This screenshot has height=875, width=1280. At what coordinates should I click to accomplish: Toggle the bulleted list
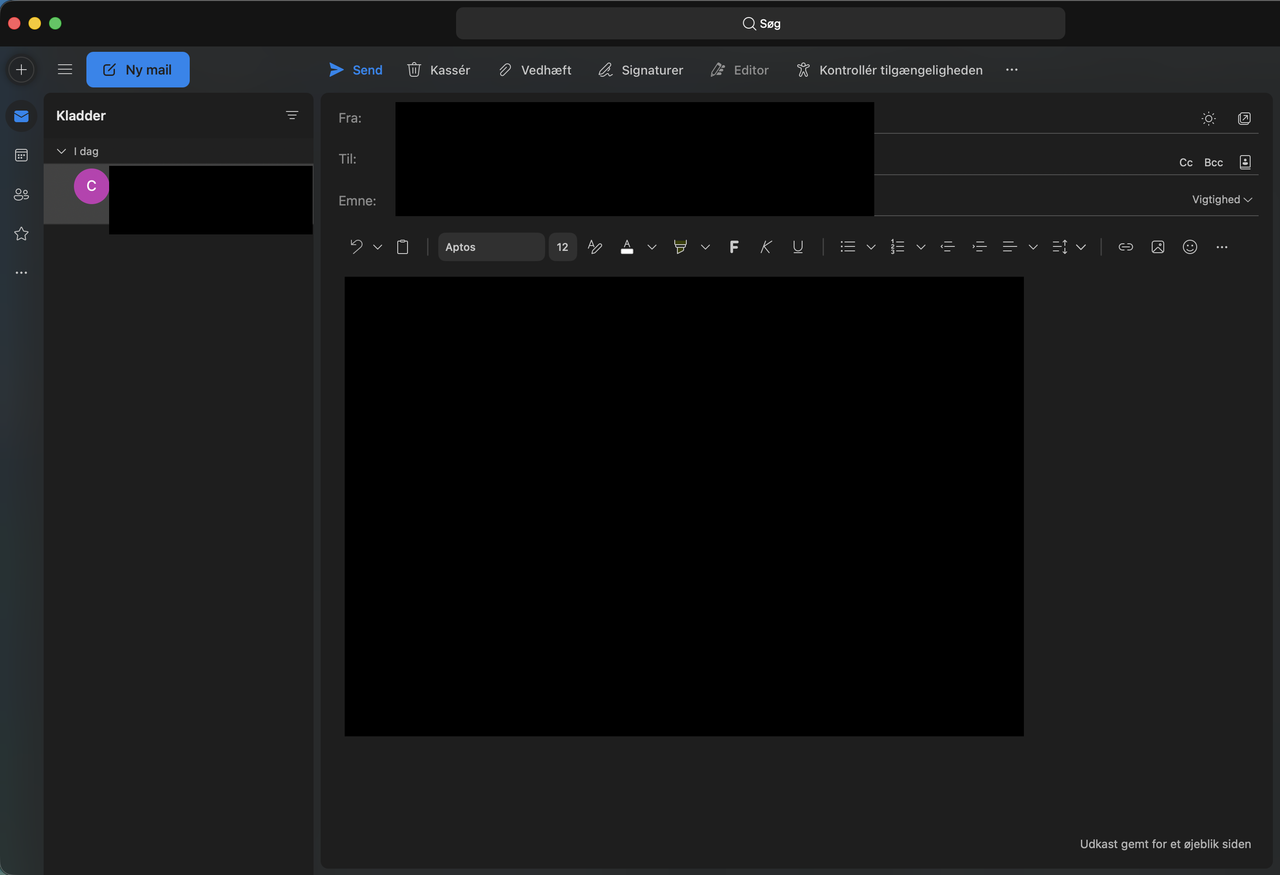848,247
